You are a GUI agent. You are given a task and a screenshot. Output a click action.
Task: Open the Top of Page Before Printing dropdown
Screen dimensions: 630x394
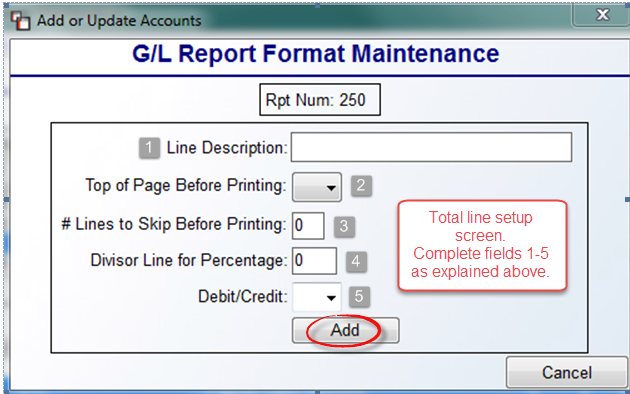tap(317, 187)
